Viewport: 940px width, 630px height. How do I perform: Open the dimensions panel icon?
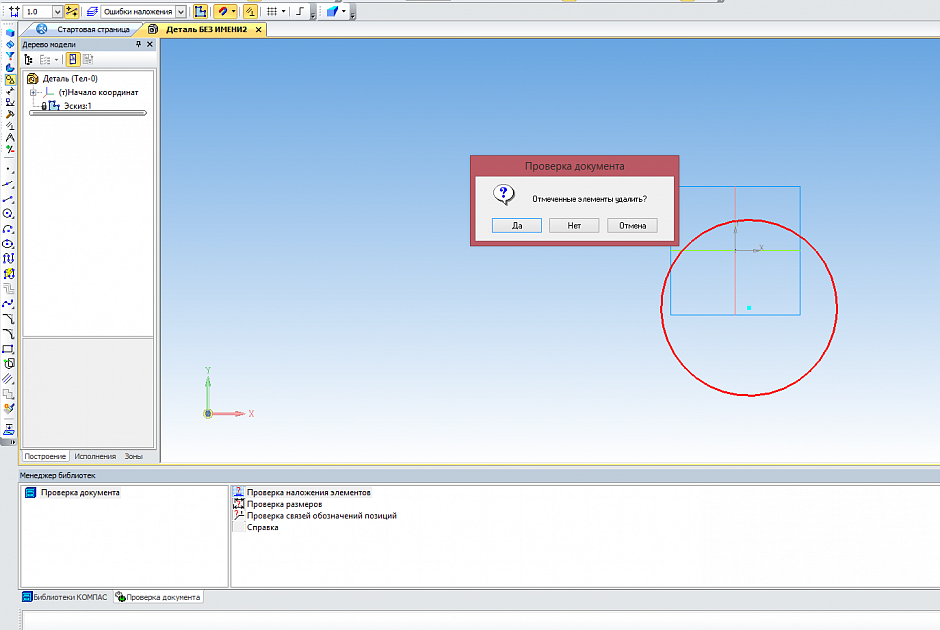point(10,91)
